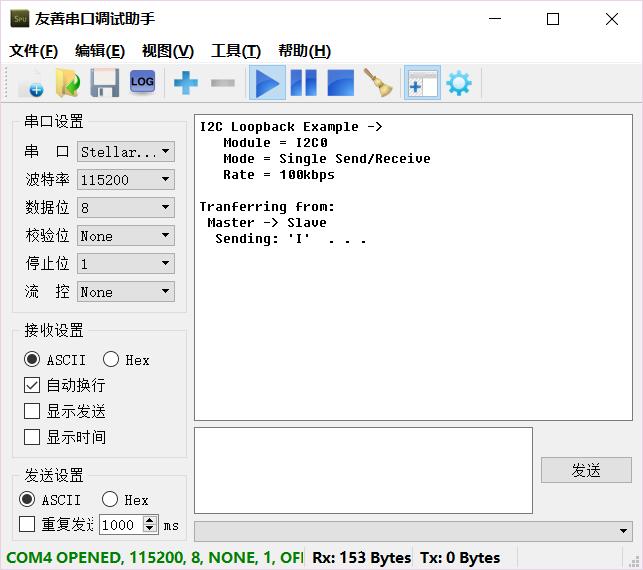Image resolution: width=643 pixels, height=570 pixels.
Task: Open the baud rate 115200 dropdown
Action: pyautogui.click(x=126, y=180)
